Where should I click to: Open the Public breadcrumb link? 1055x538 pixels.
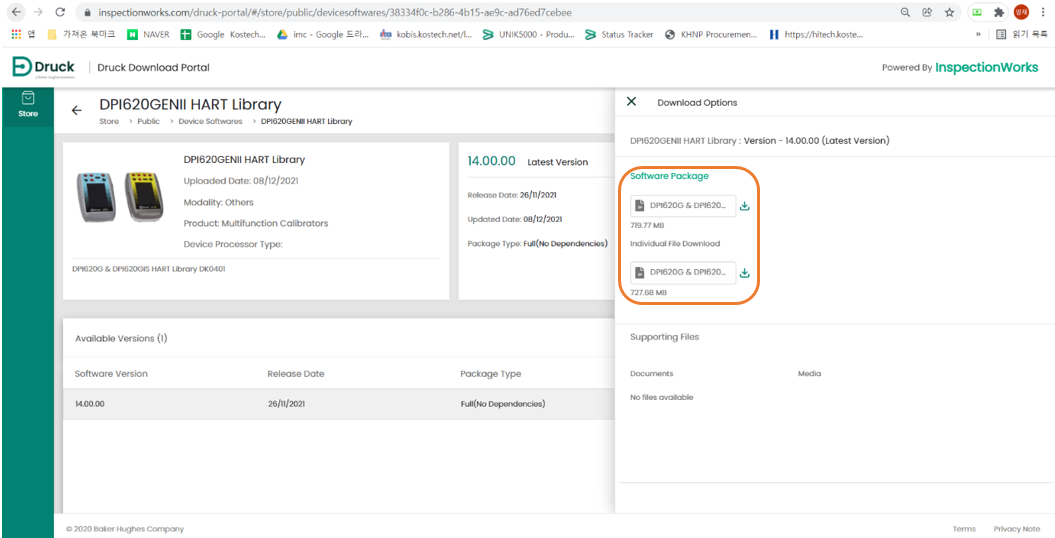click(148, 121)
